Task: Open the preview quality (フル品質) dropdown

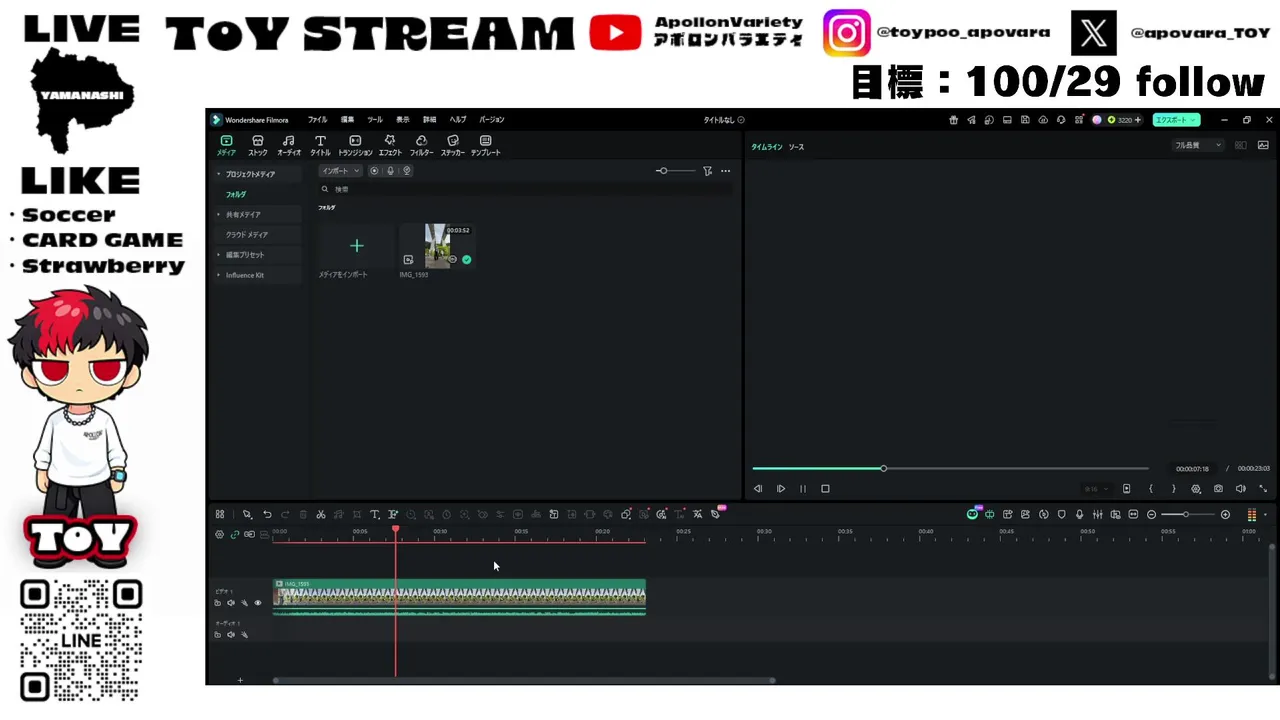Action: [x=1198, y=145]
